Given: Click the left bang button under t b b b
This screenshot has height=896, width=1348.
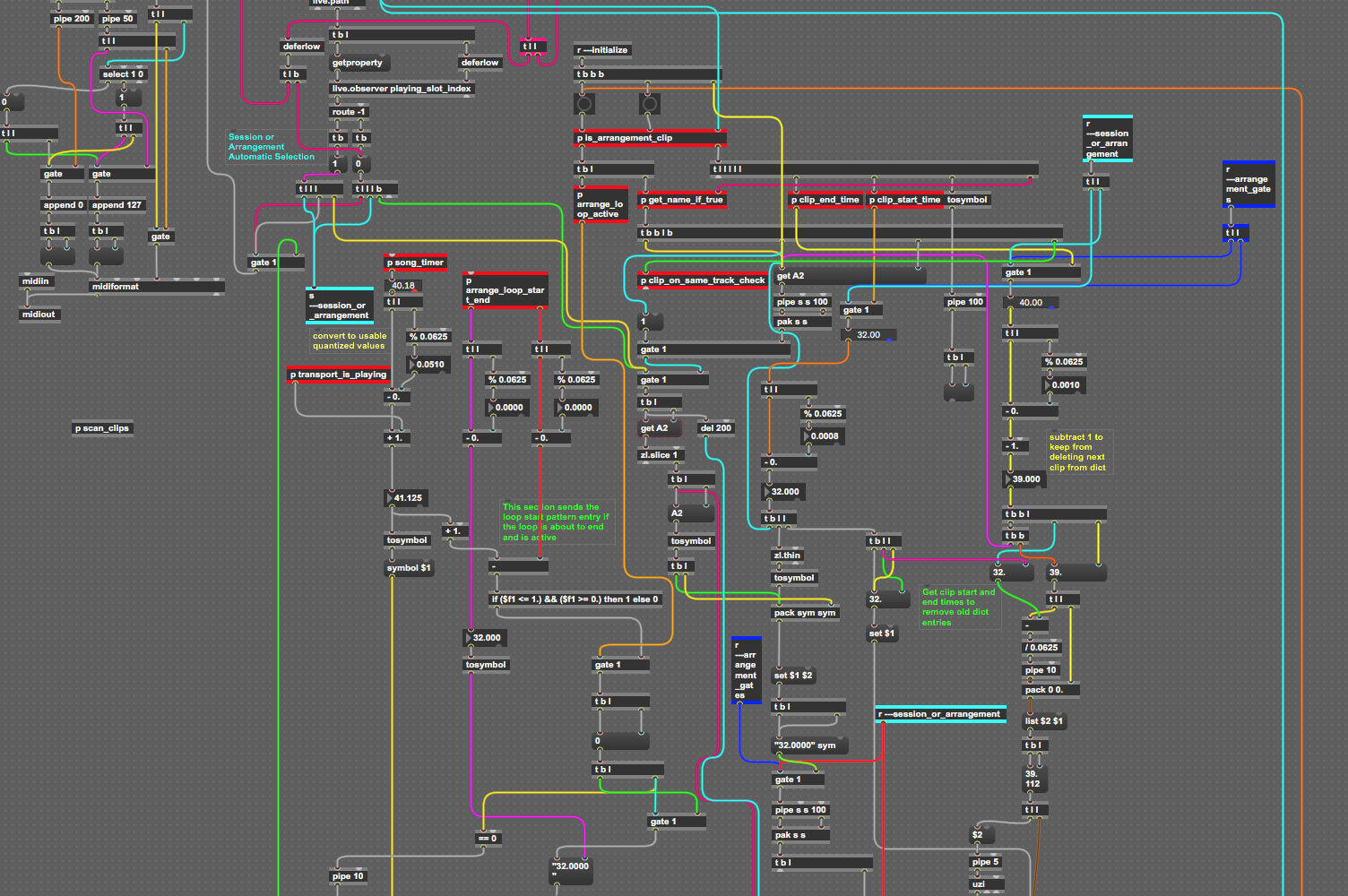Looking at the screenshot, I should (x=584, y=105).
